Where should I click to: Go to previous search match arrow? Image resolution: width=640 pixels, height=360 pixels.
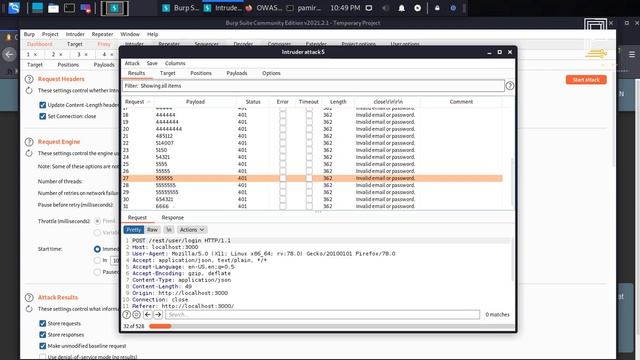coord(148,314)
